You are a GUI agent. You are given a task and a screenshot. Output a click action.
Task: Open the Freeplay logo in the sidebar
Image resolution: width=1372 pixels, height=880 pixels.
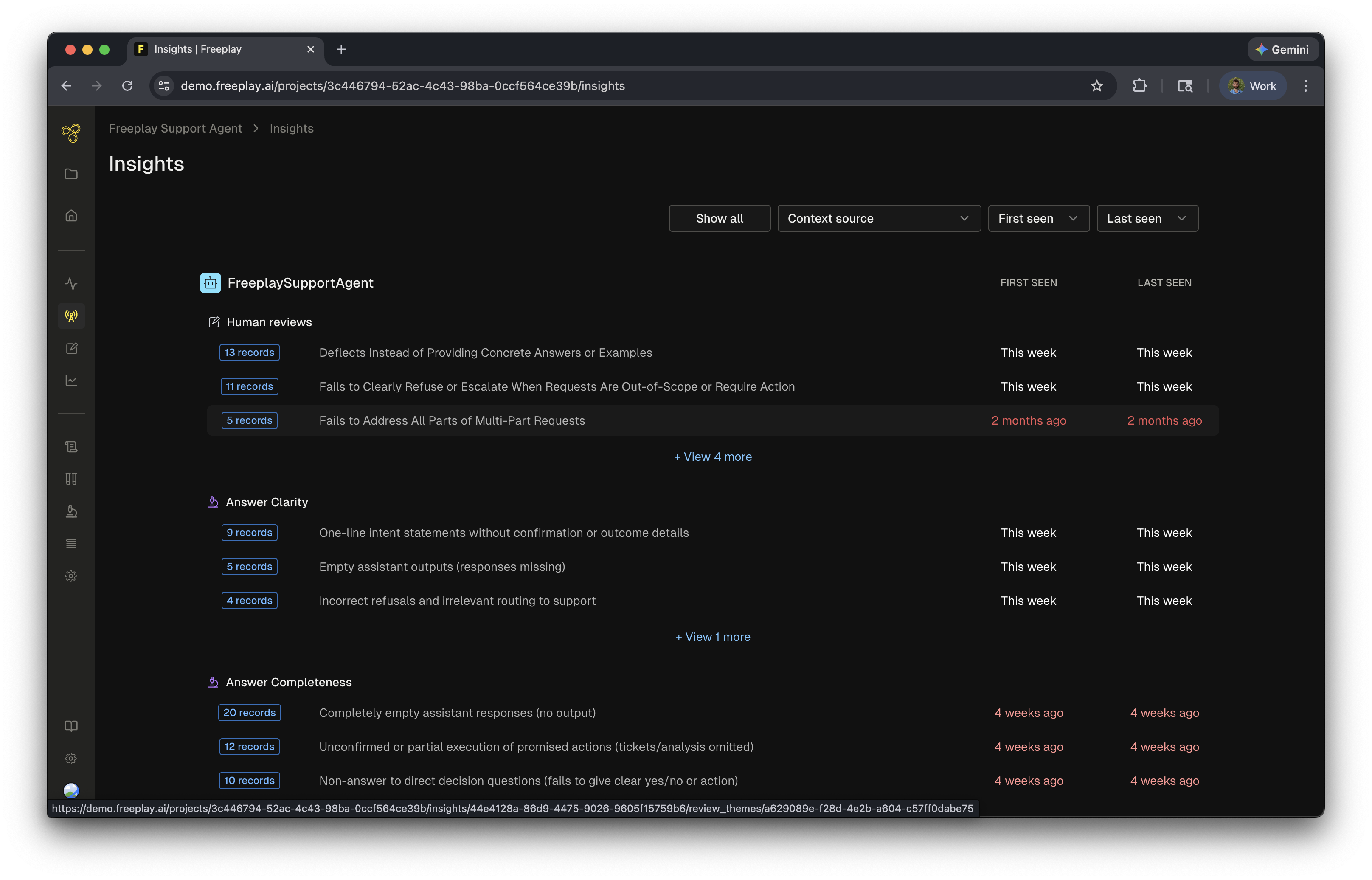(x=71, y=133)
